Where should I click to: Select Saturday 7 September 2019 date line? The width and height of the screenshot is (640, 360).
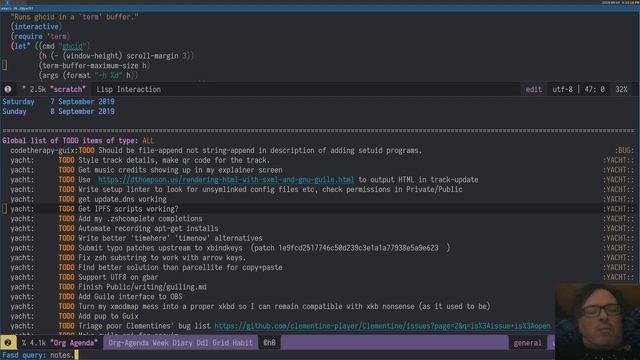pos(58,102)
